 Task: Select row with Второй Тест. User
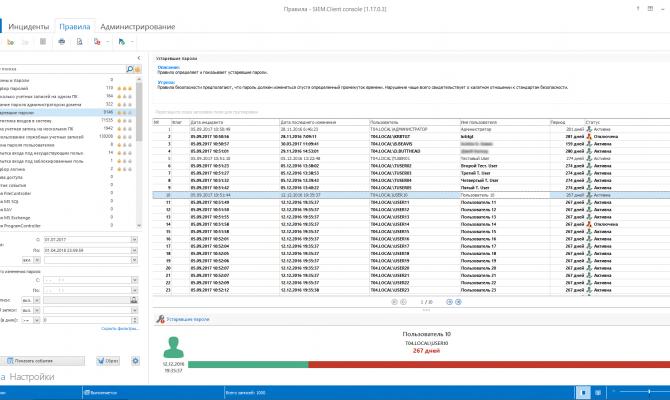coord(411,166)
